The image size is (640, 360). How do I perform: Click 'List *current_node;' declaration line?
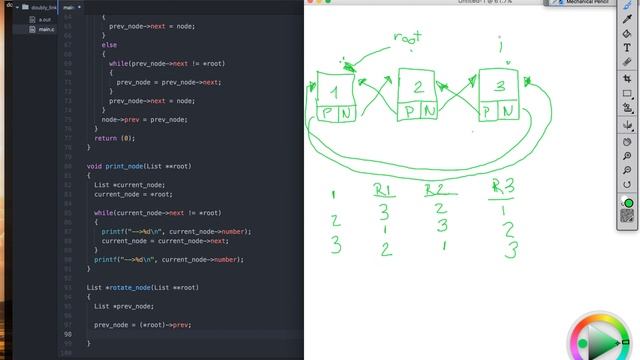[x=129, y=185]
